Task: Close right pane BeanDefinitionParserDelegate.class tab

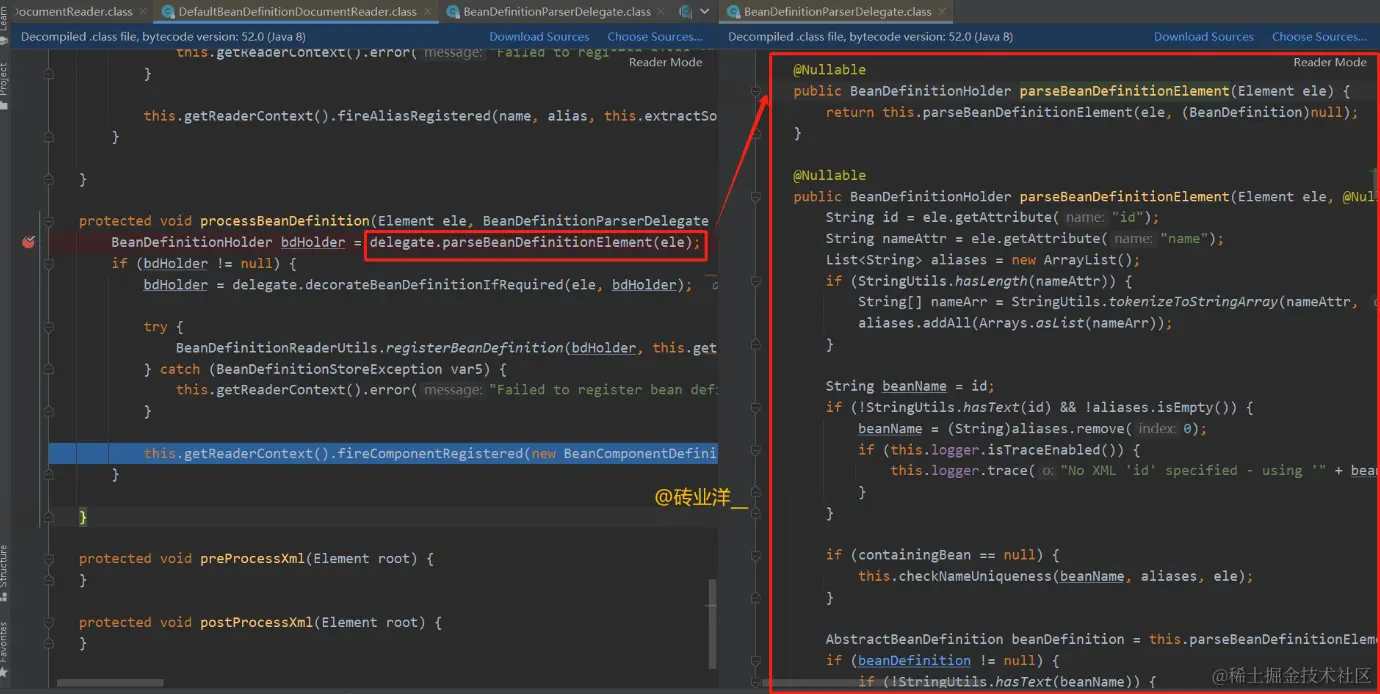Action: coord(941,12)
